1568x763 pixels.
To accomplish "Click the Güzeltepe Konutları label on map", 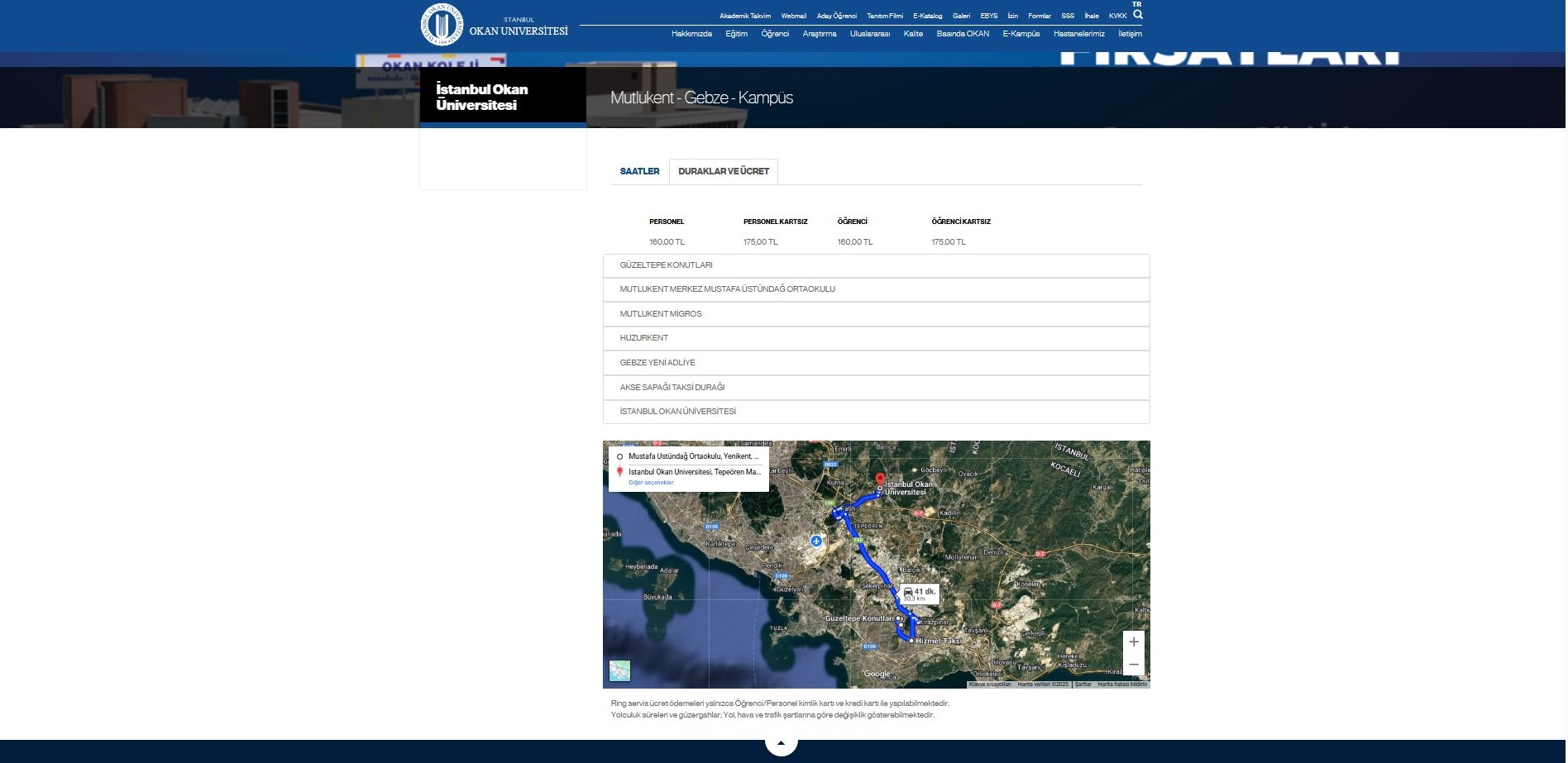I will [x=859, y=618].
